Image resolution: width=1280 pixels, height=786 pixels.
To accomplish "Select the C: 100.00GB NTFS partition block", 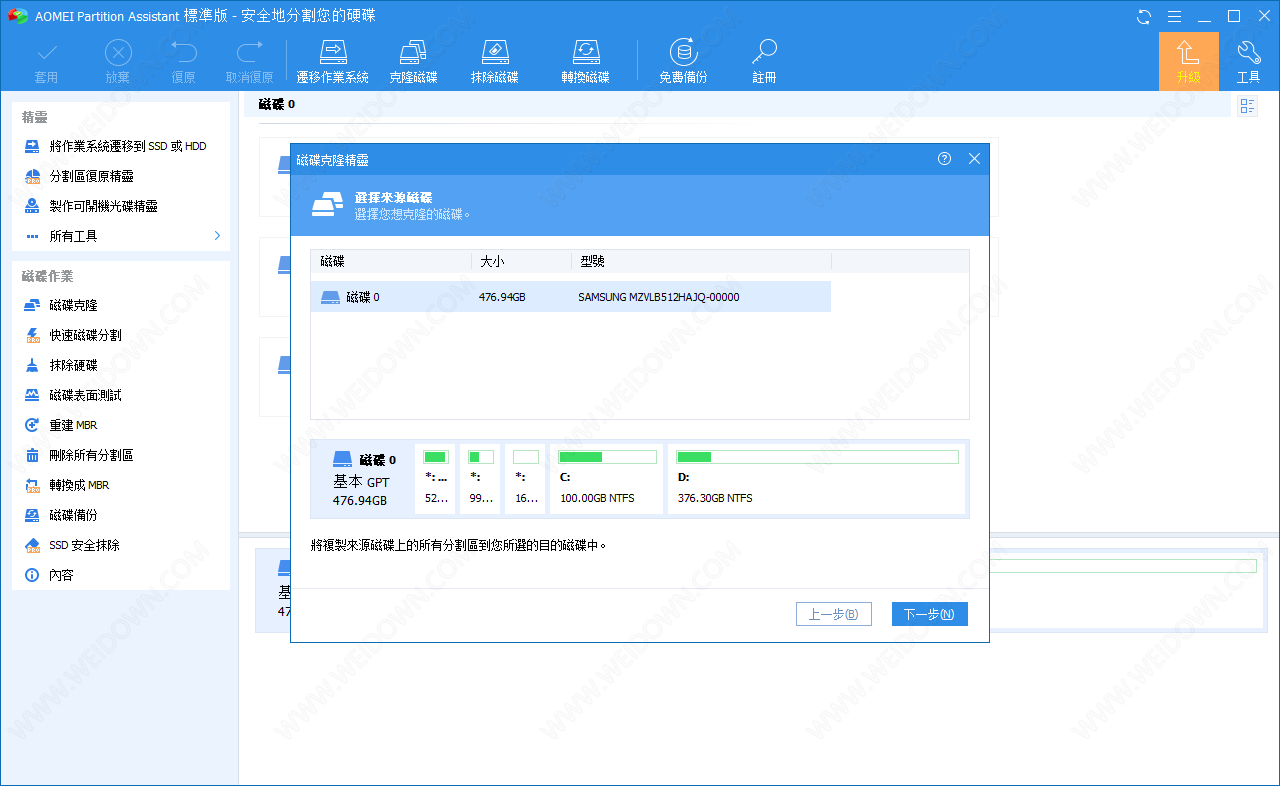I will (x=607, y=479).
